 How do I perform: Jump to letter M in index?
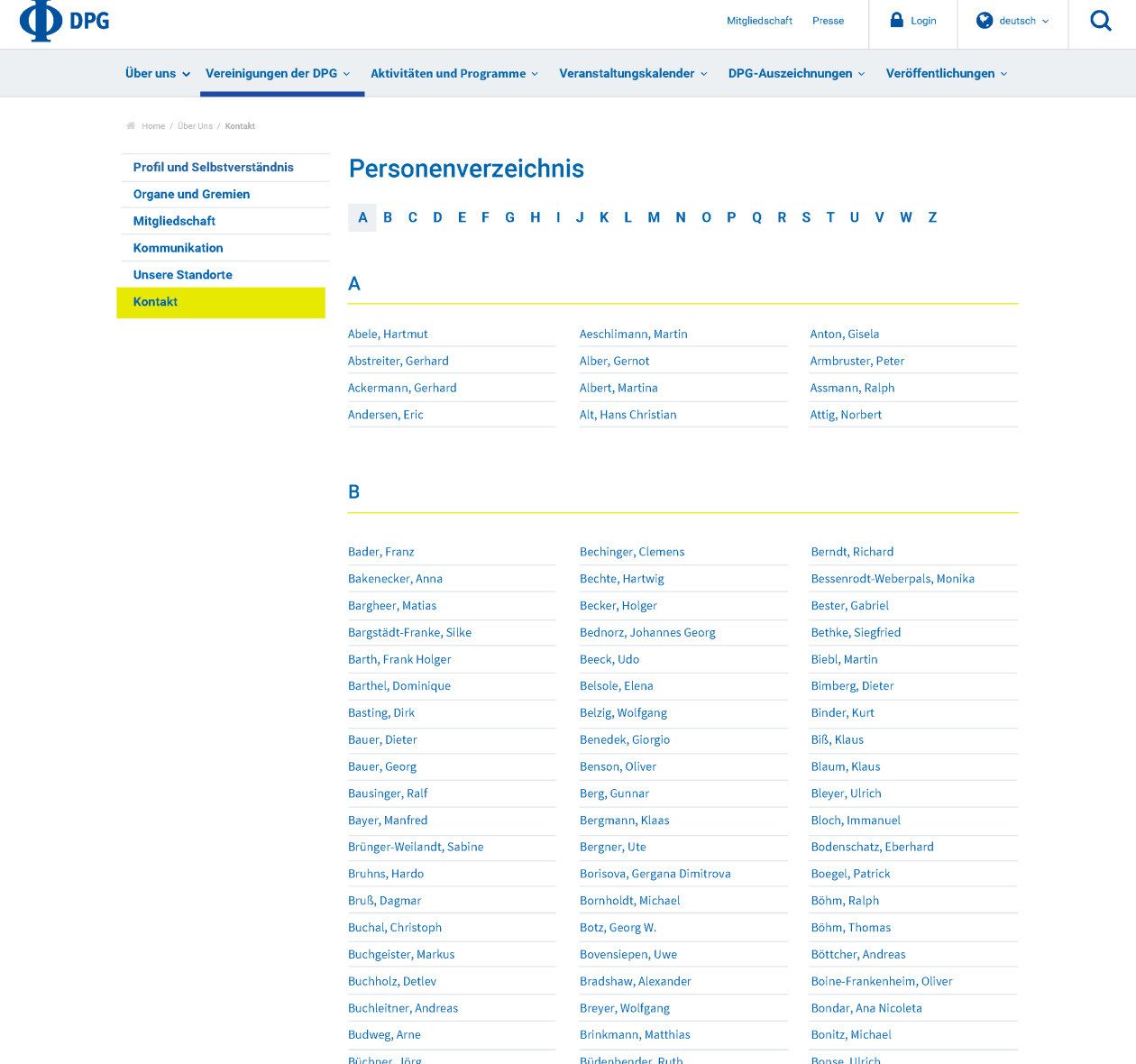pos(654,217)
